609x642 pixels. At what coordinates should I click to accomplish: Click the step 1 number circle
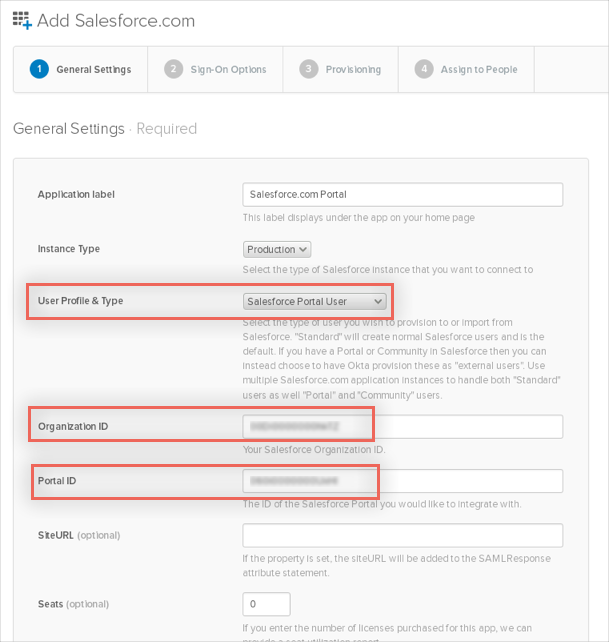39,69
